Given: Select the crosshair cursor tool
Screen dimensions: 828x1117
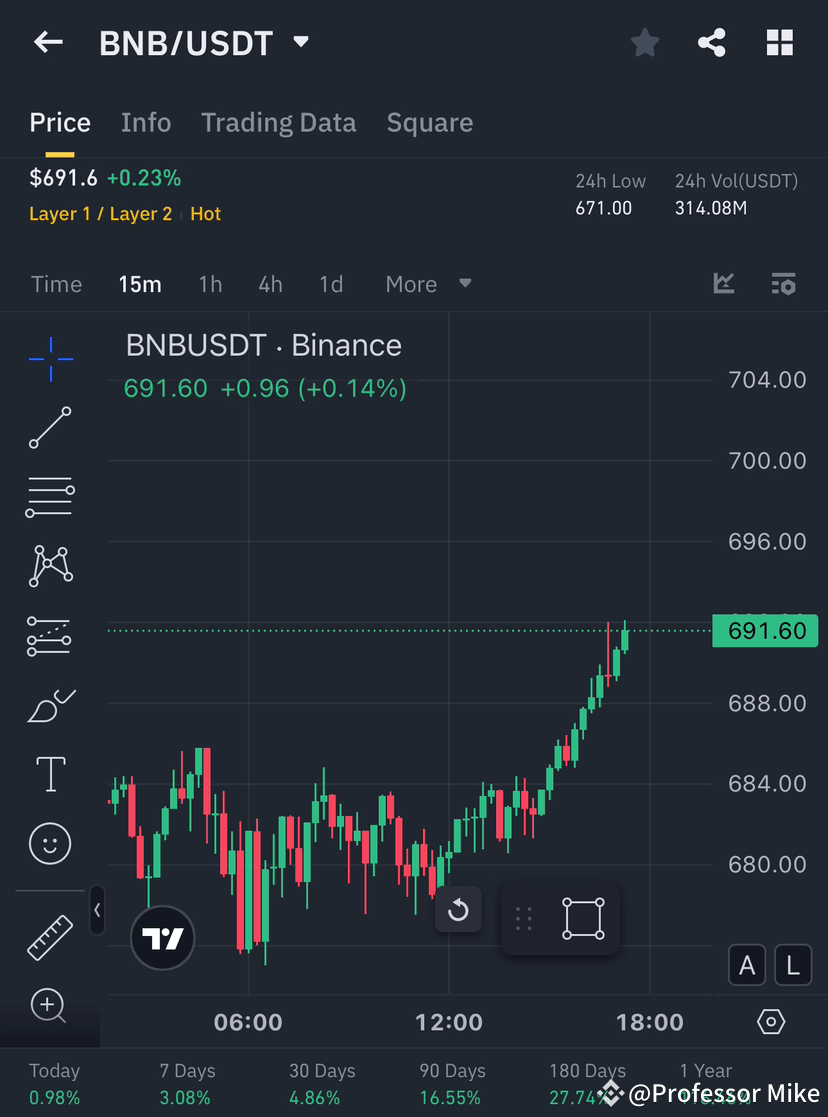Looking at the screenshot, I should point(50,359).
